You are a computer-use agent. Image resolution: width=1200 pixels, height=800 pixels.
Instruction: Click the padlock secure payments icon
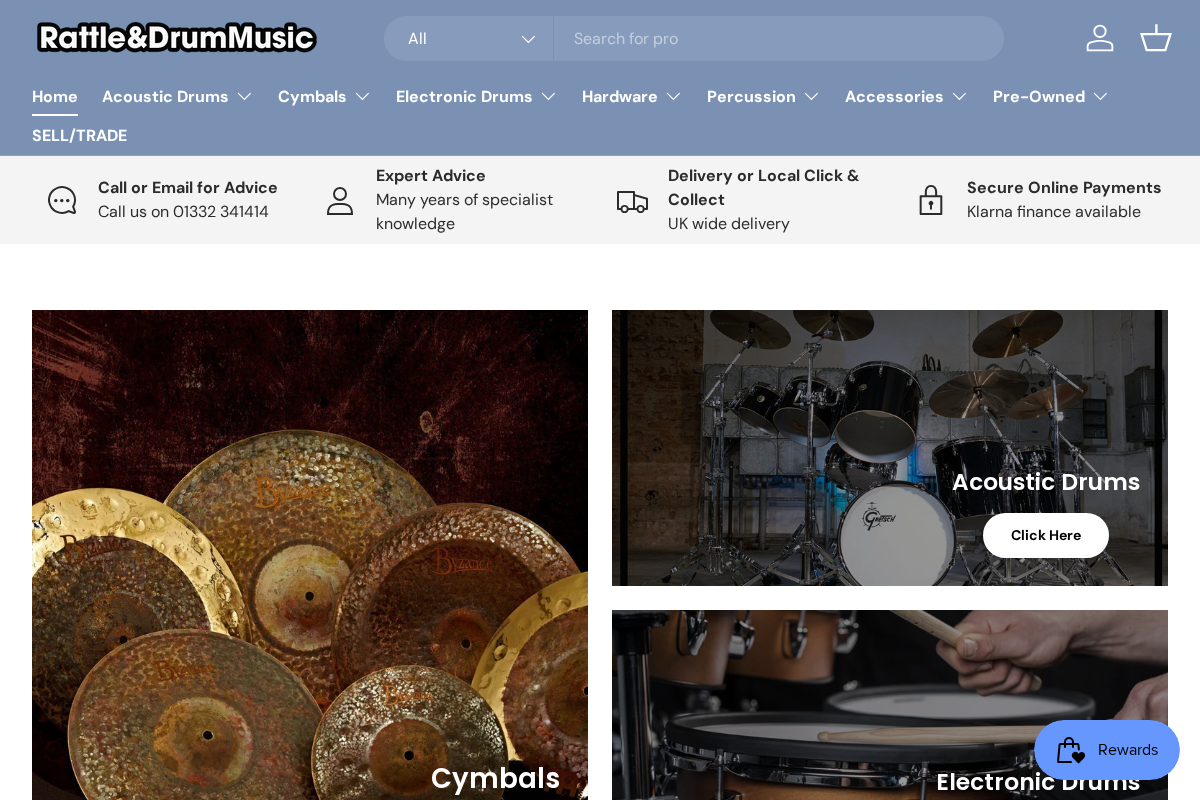coord(931,200)
